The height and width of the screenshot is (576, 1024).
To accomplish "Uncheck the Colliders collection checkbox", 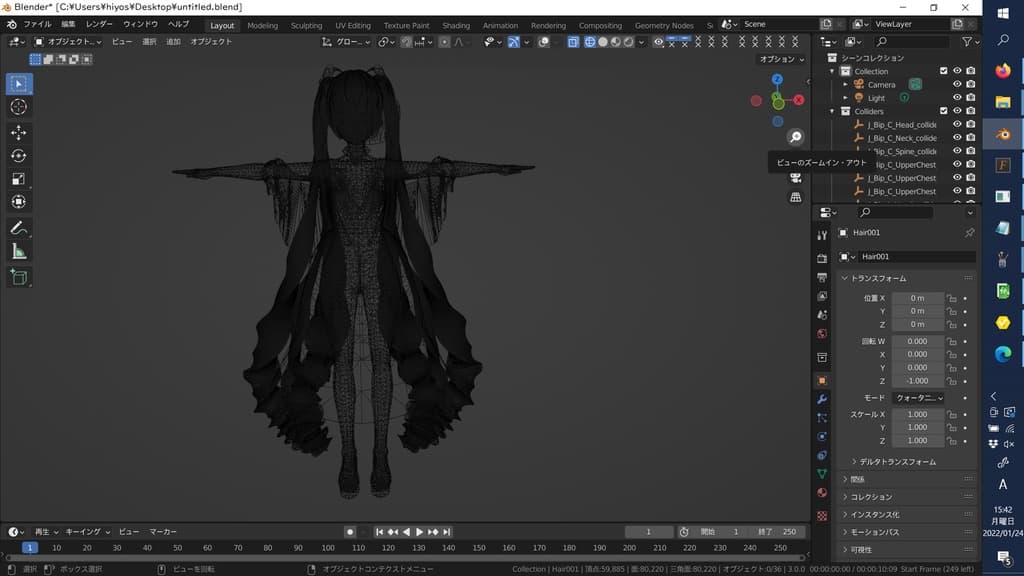I will point(943,111).
